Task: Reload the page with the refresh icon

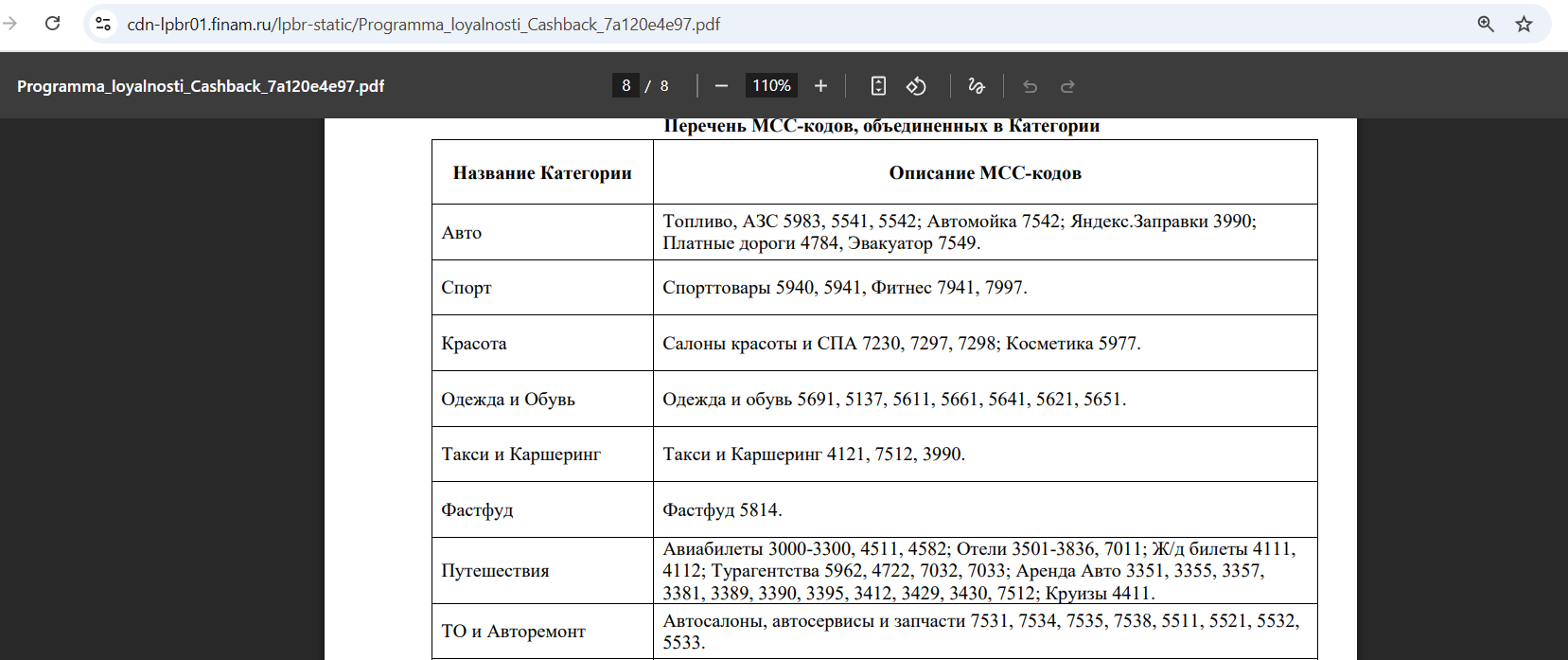Action: [x=53, y=24]
